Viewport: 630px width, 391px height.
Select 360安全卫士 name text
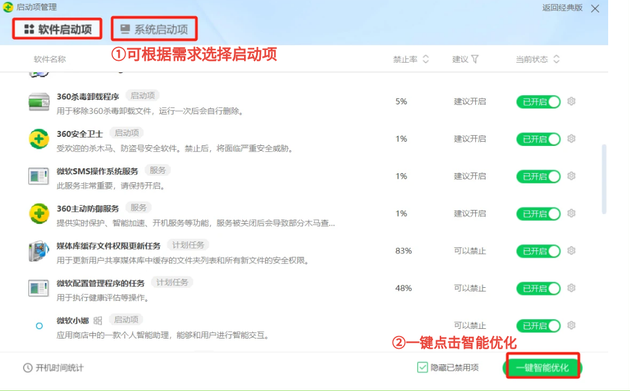click(x=80, y=134)
